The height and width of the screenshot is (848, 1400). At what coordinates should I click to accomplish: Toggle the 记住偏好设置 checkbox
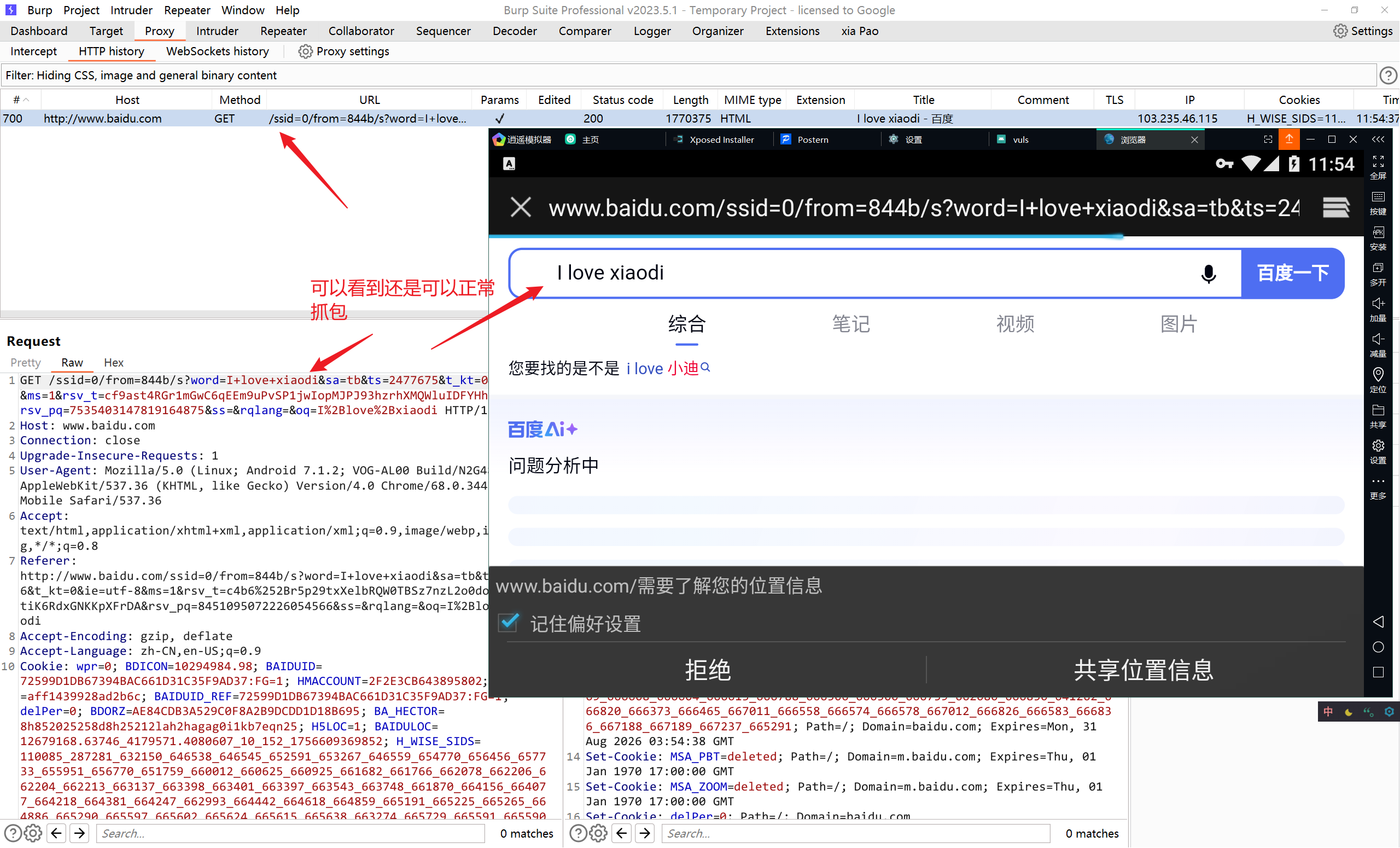pos(509,623)
